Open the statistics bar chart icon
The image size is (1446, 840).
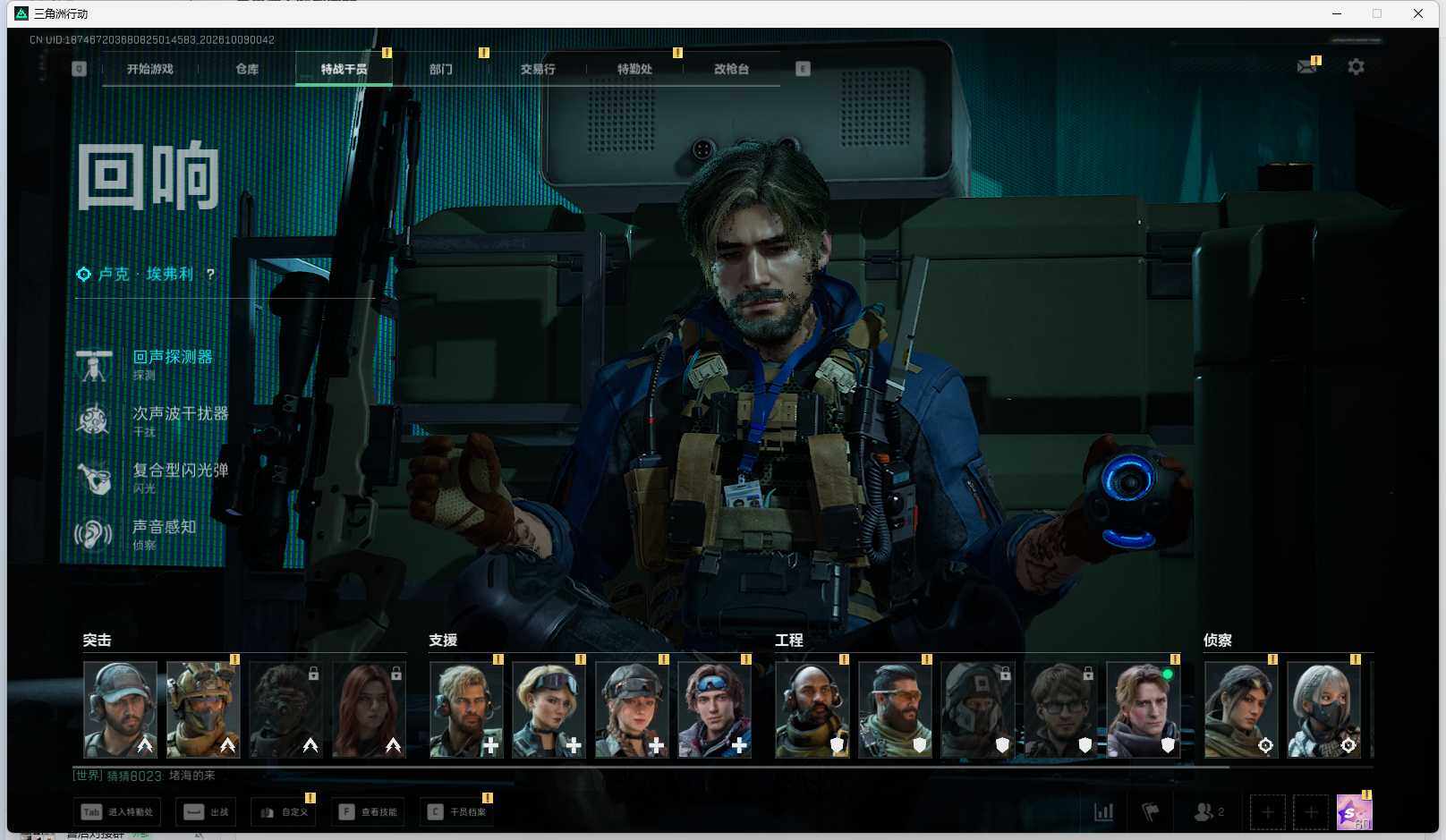(1104, 811)
